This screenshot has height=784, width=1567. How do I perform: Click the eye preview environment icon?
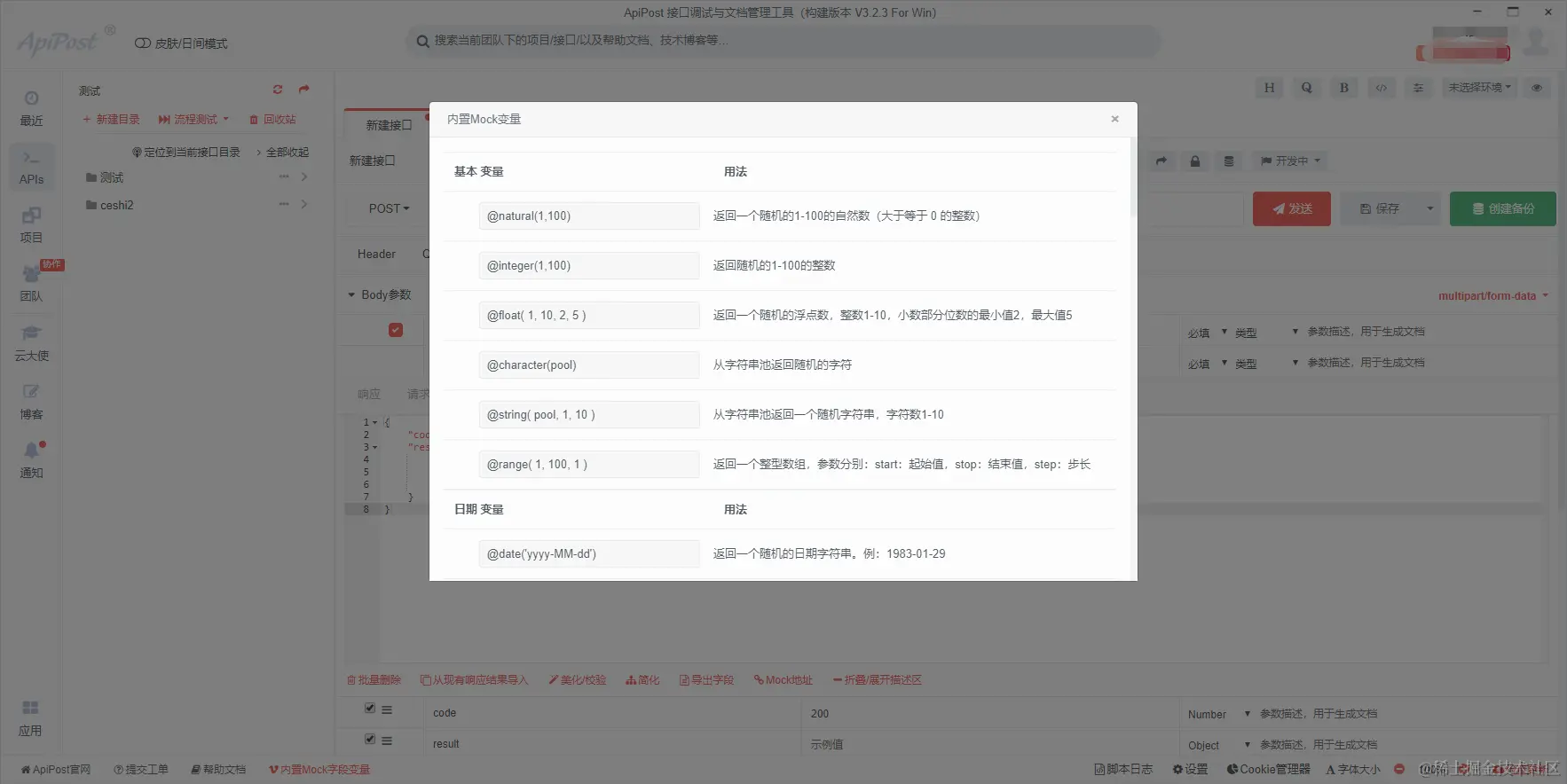1537,88
